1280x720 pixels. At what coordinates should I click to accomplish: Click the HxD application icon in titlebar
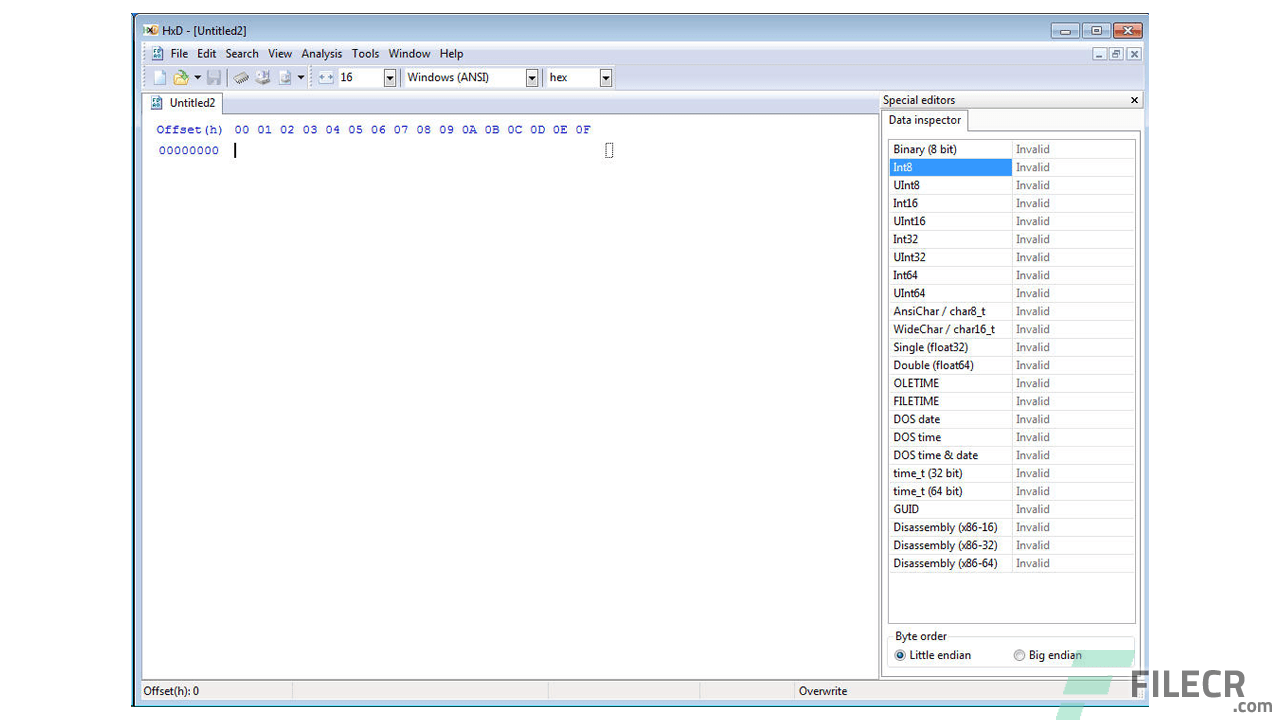[148, 30]
